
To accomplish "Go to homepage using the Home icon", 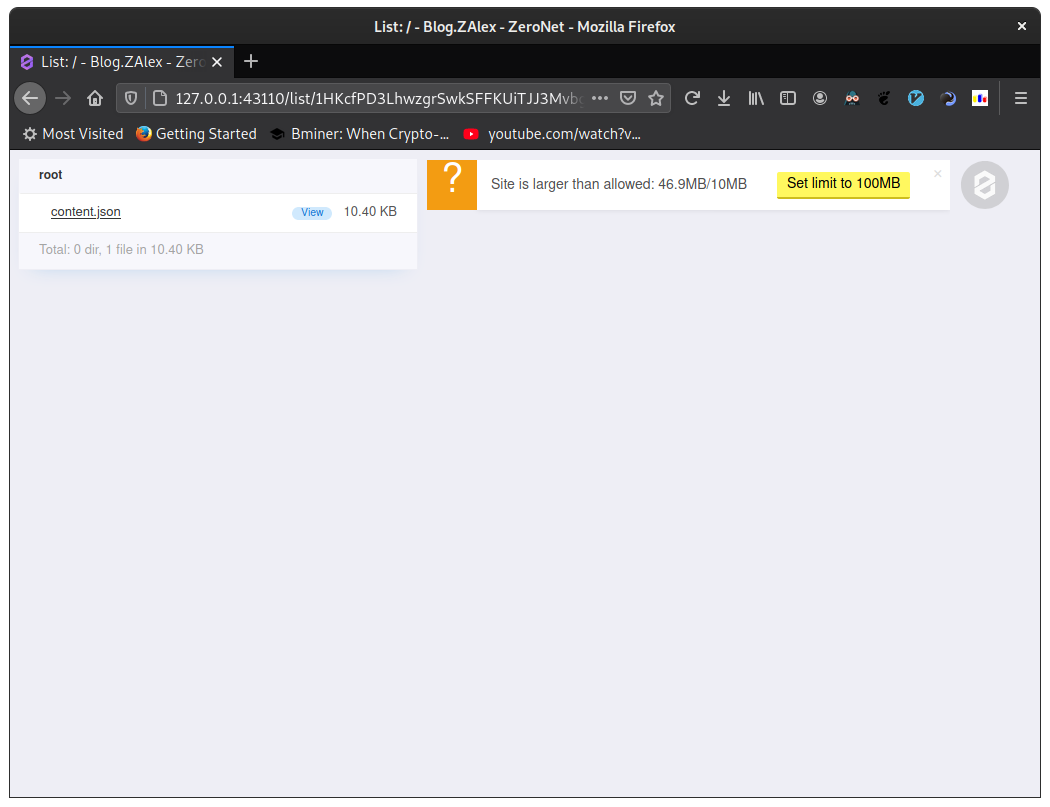I will coord(95,98).
